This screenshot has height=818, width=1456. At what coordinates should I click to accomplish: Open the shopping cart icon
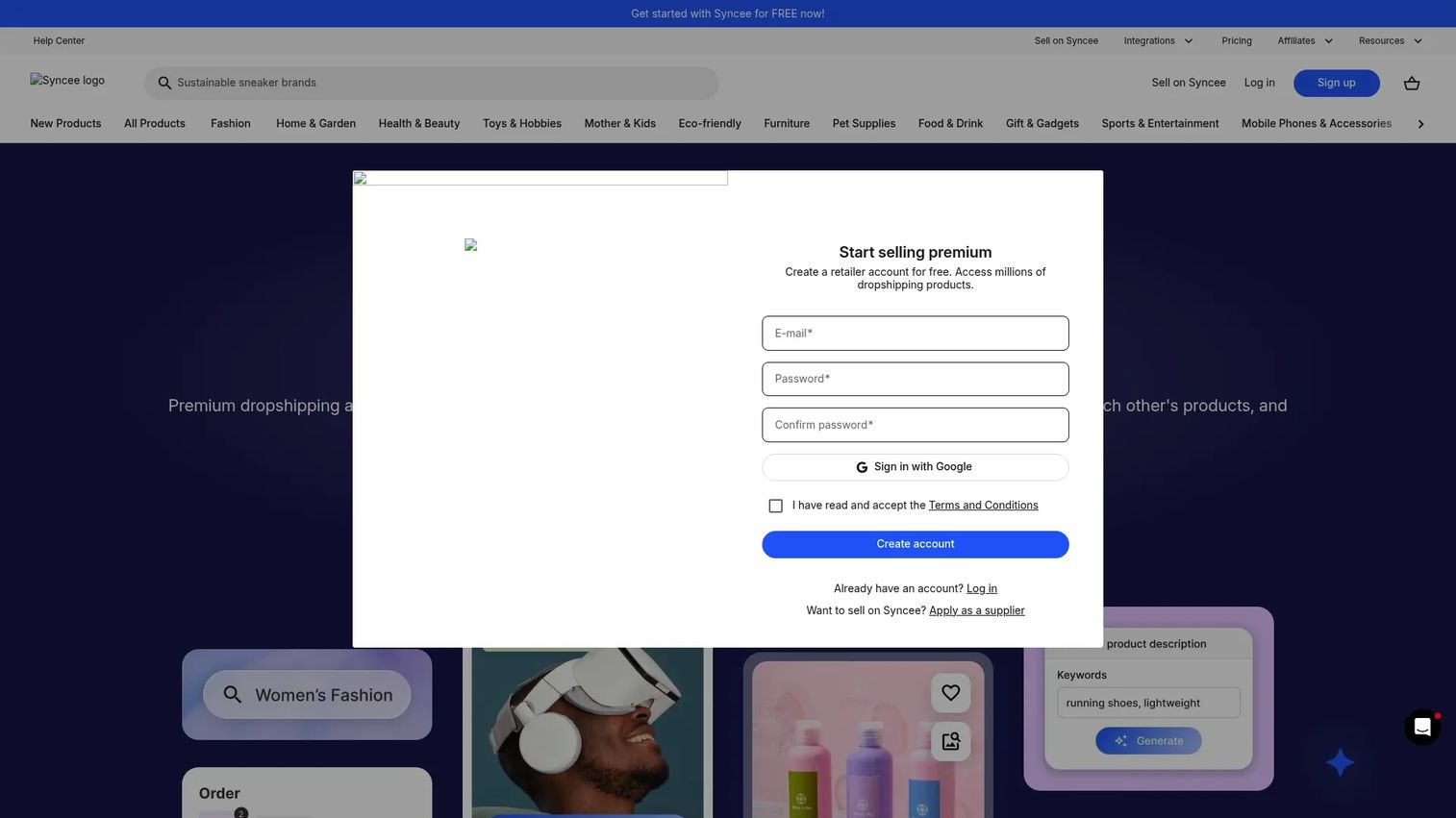pos(1411,84)
